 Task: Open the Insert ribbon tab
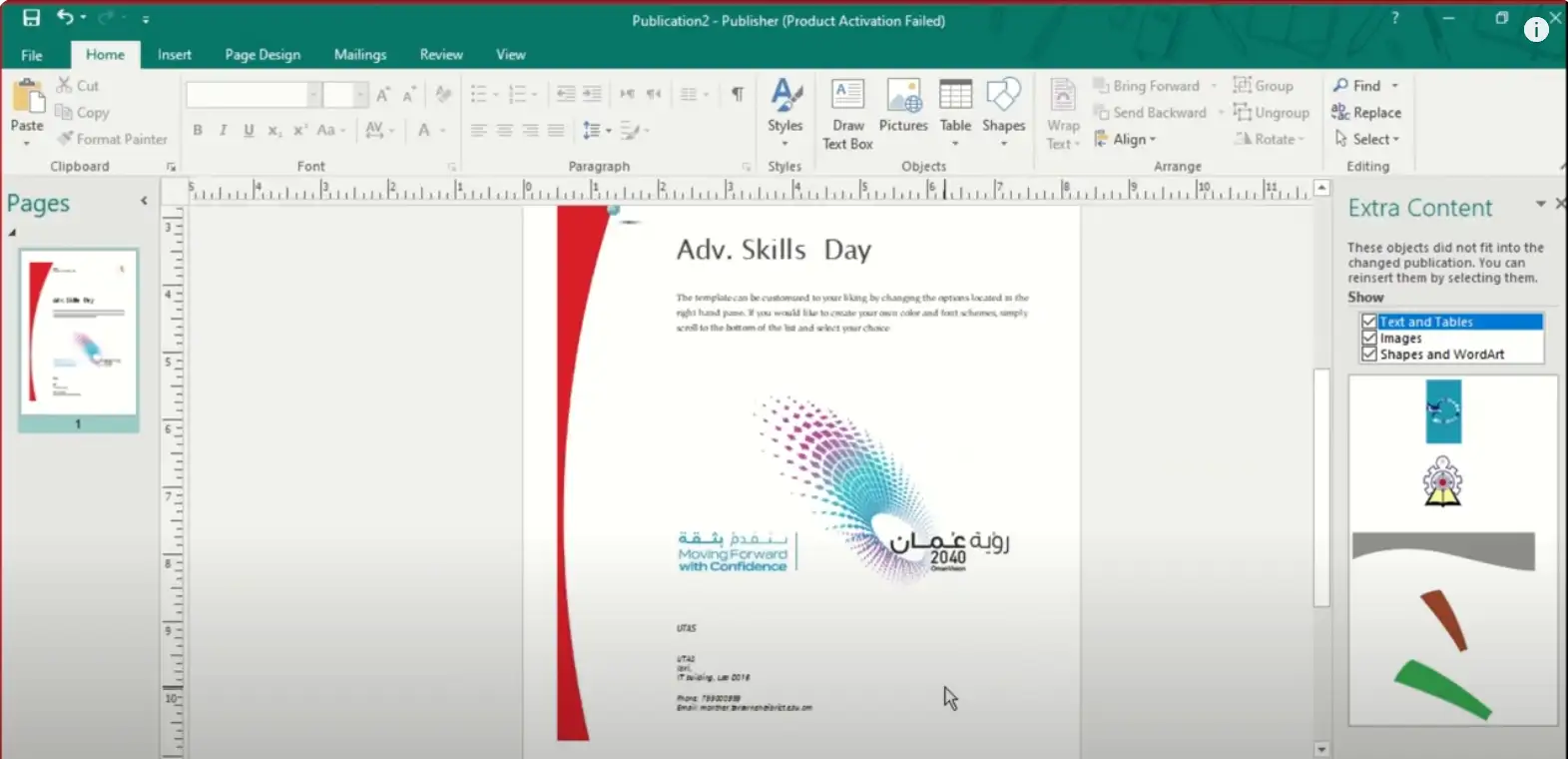(174, 55)
